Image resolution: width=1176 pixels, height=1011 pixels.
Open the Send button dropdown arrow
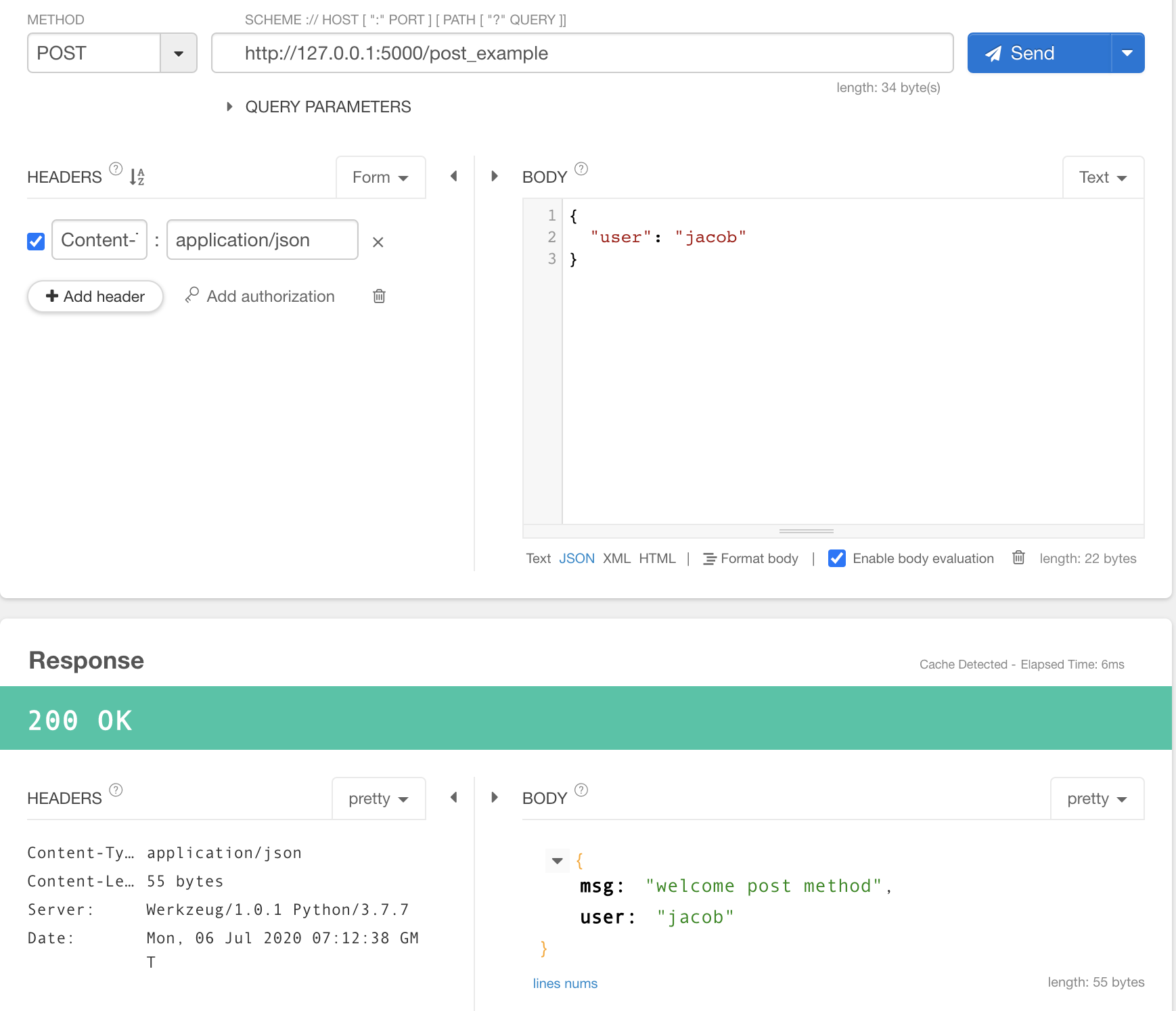1127,53
